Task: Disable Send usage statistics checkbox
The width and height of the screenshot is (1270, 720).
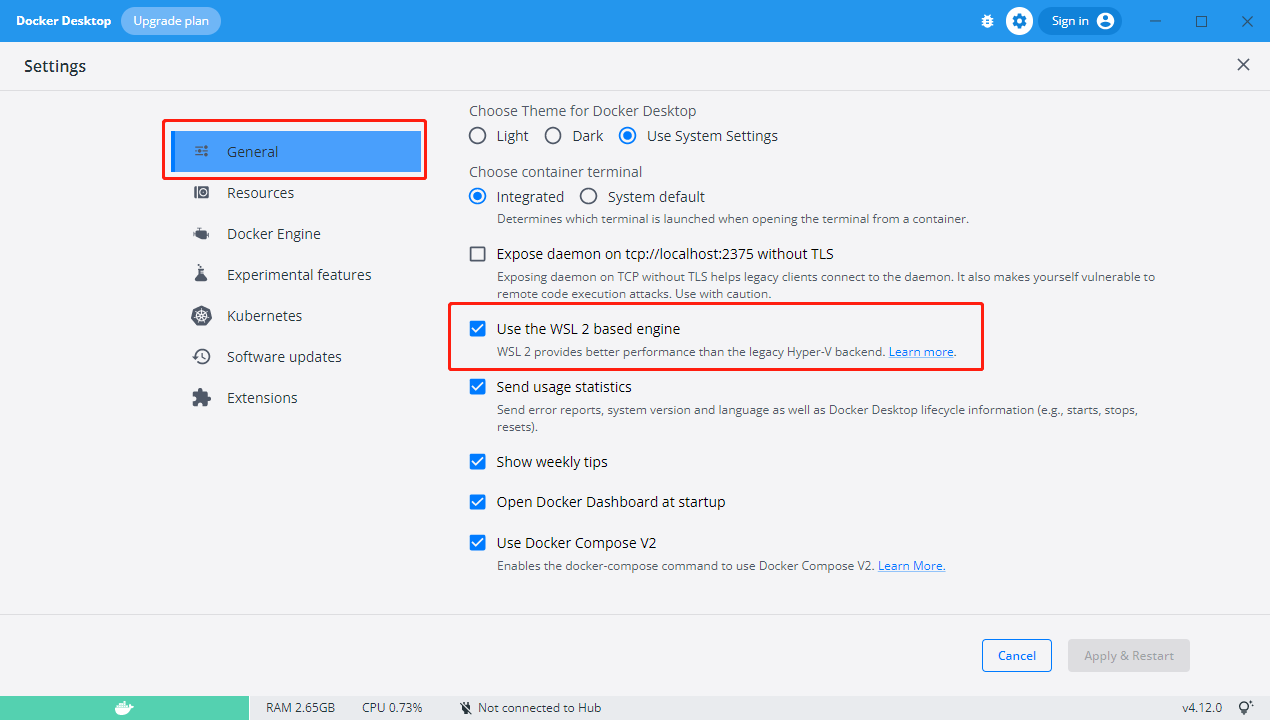Action: coord(478,387)
